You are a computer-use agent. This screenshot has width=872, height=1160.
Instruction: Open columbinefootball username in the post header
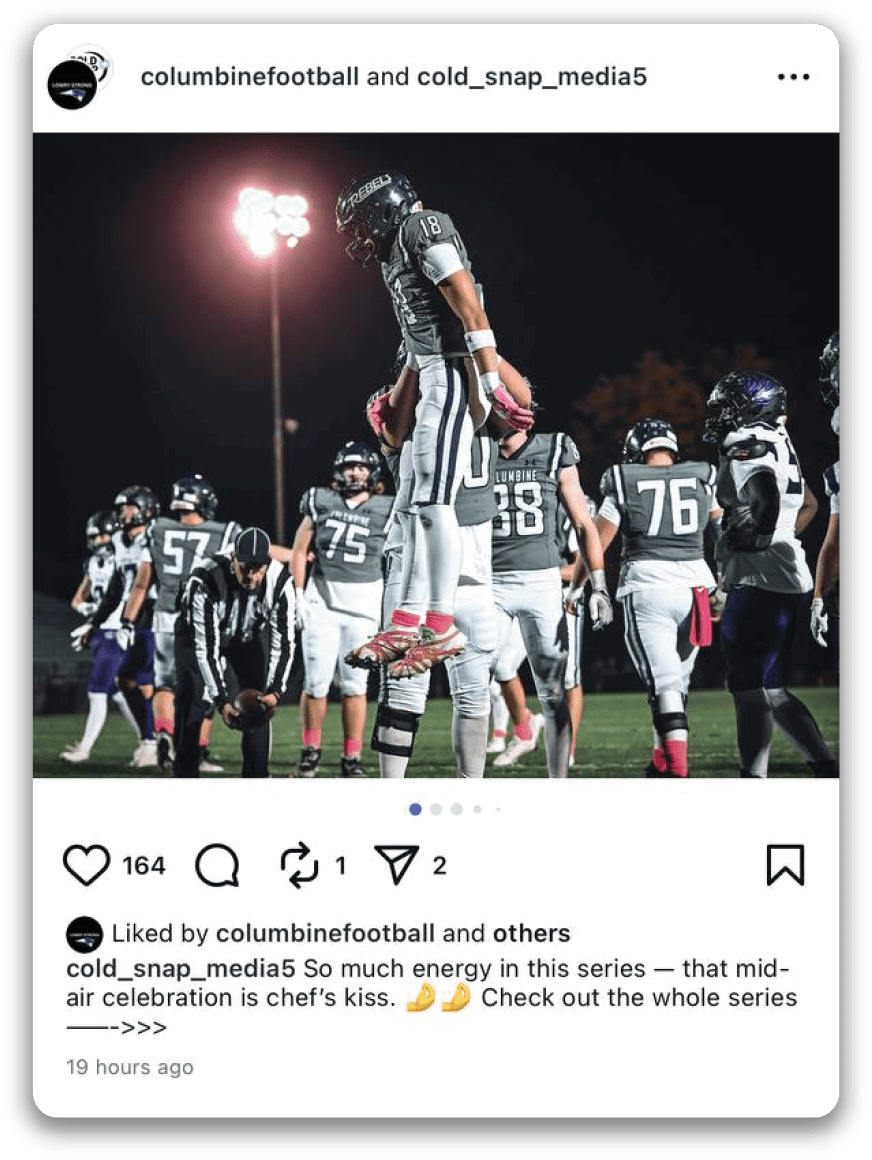[x=250, y=77]
